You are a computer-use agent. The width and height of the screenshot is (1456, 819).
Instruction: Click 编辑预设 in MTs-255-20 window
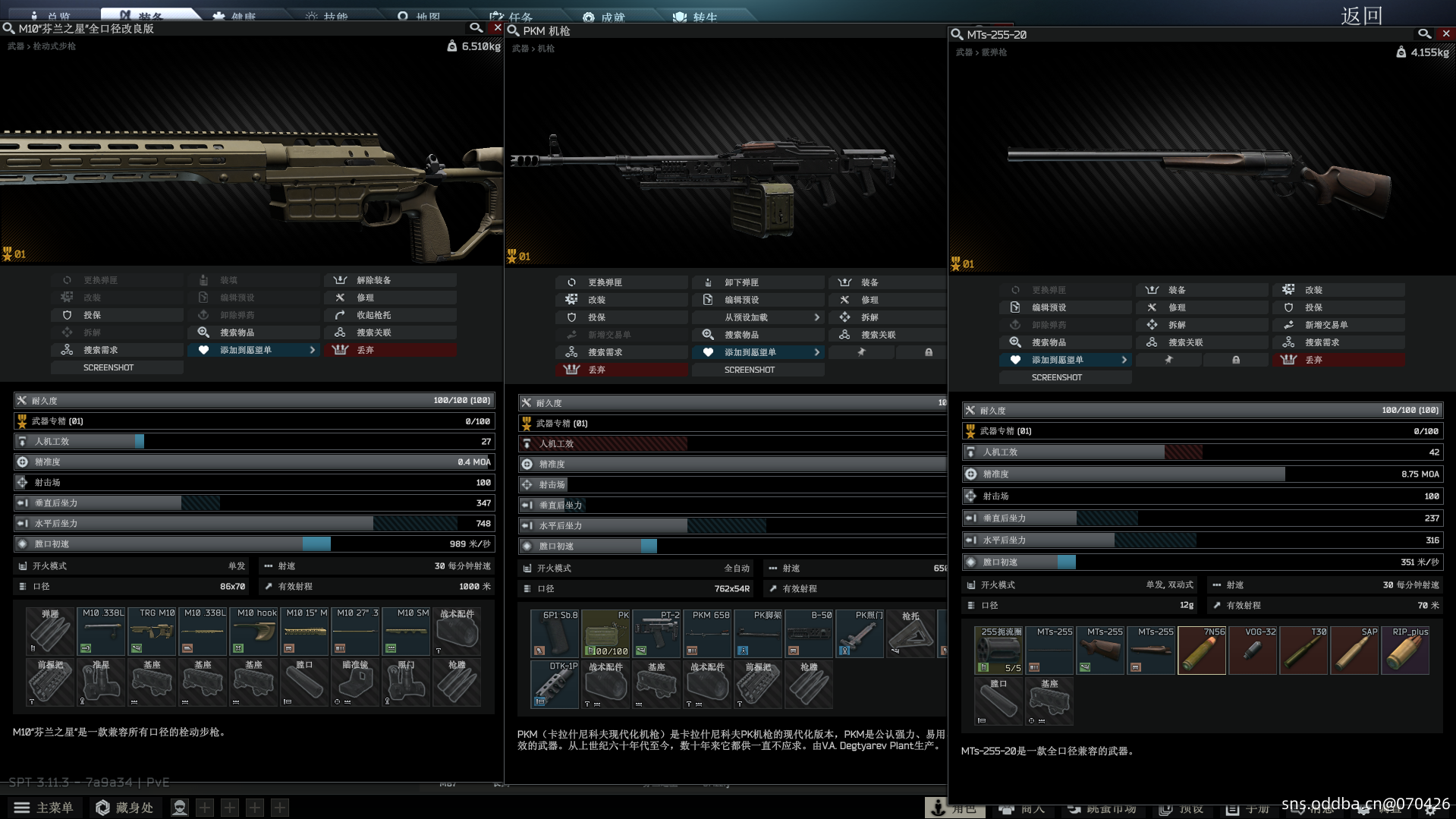pos(1065,307)
